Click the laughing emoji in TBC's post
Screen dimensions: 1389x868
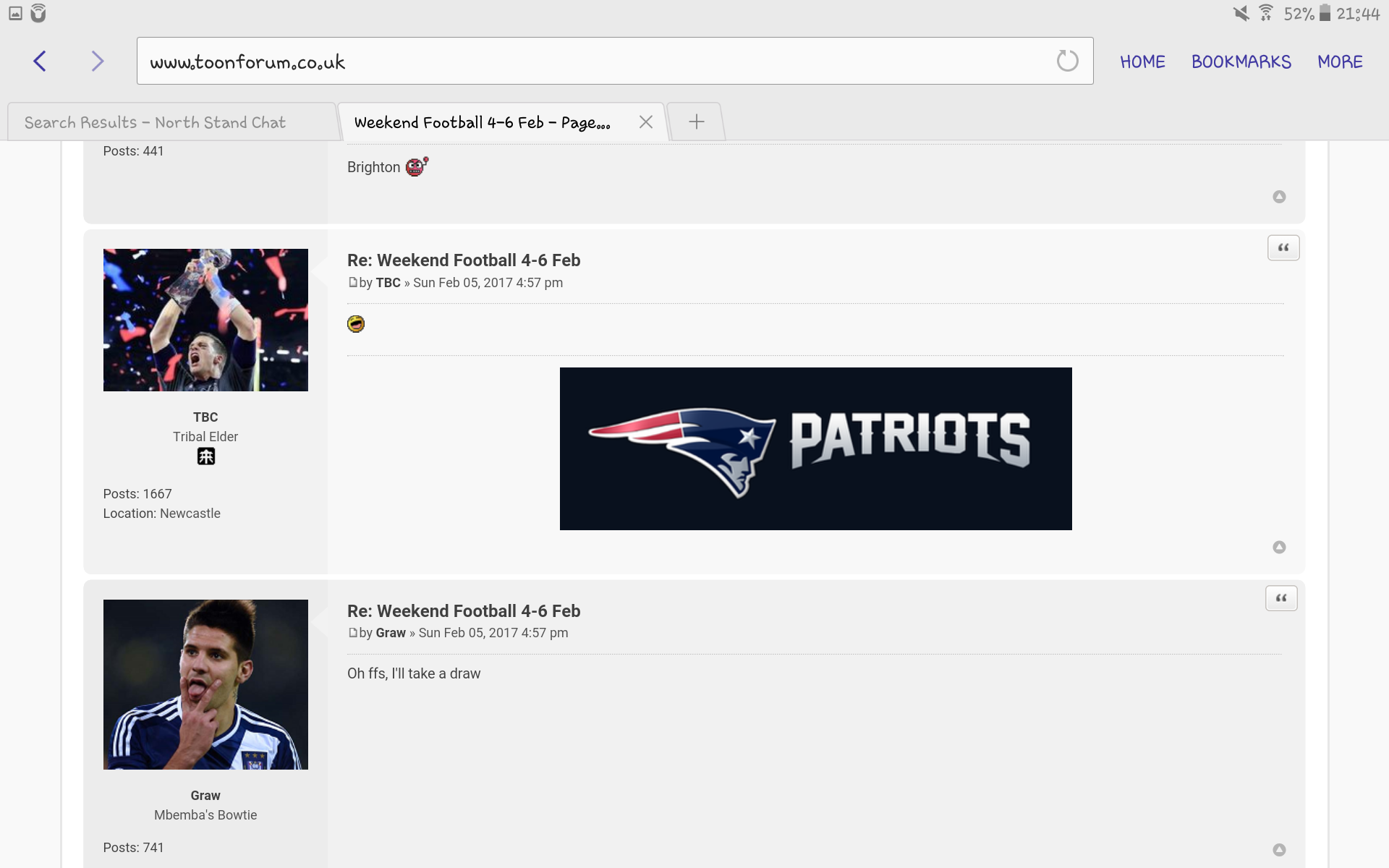[x=356, y=323]
